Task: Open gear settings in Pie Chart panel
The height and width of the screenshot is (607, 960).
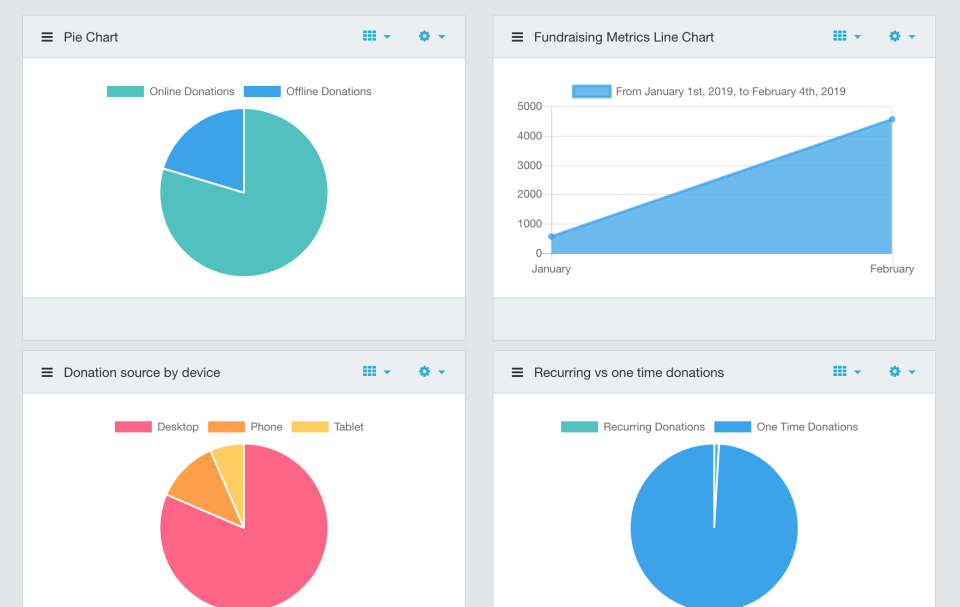Action: pyautogui.click(x=424, y=36)
